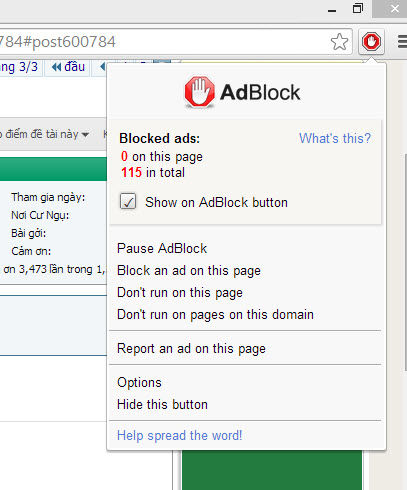Go to first page via đầu link
This screenshot has width=407, height=490.
[68, 67]
